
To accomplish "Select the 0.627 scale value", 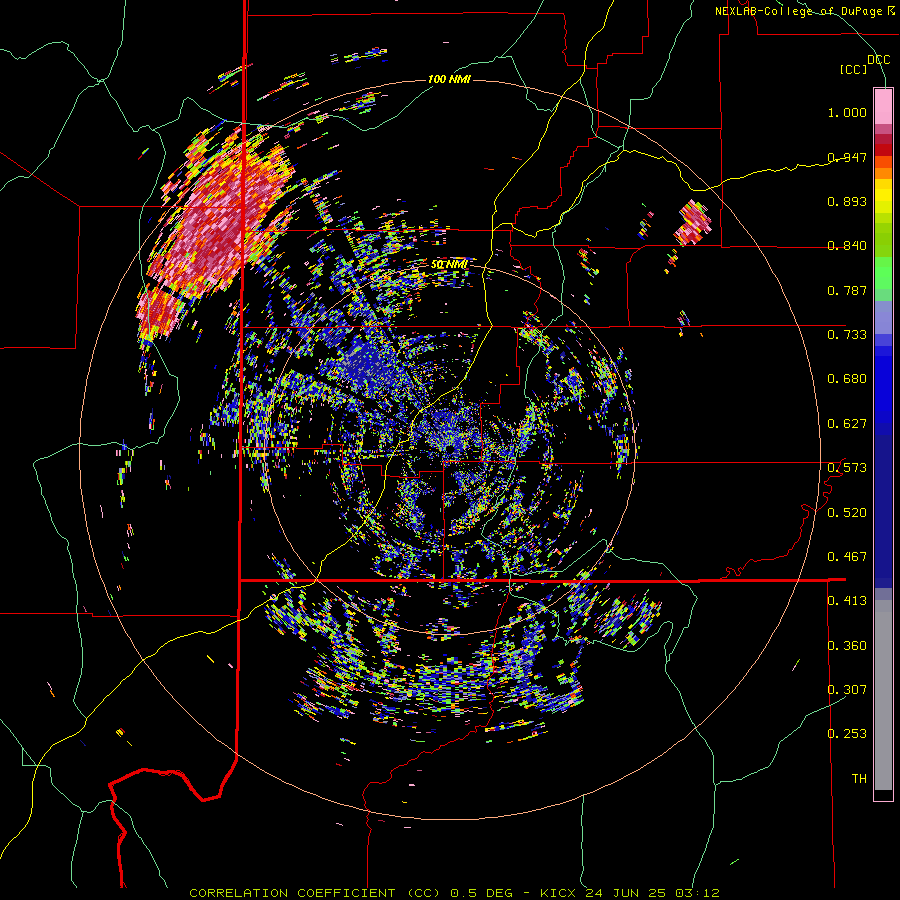I will point(847,424).
